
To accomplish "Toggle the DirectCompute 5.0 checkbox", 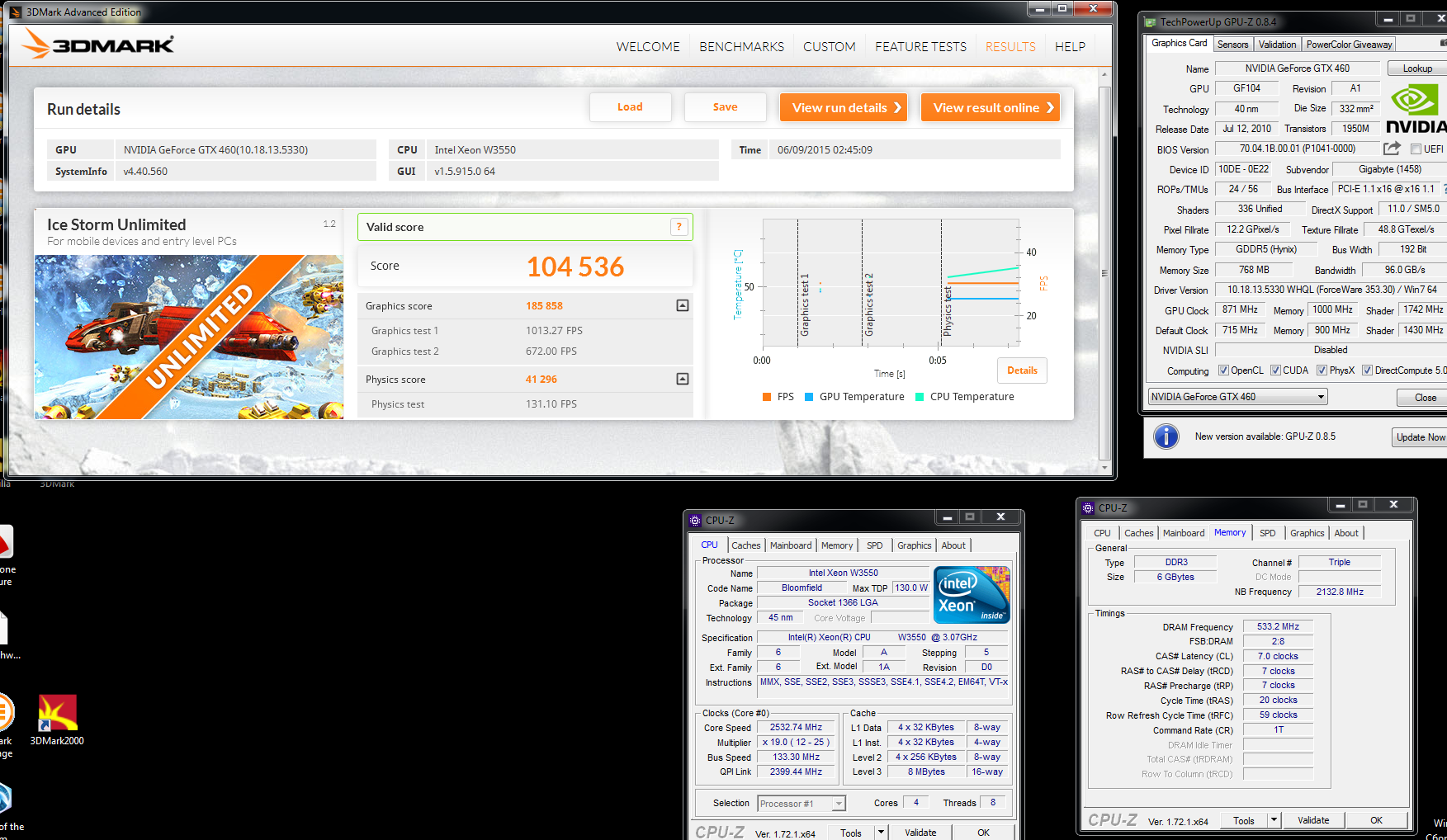I will pos(1367,370).
